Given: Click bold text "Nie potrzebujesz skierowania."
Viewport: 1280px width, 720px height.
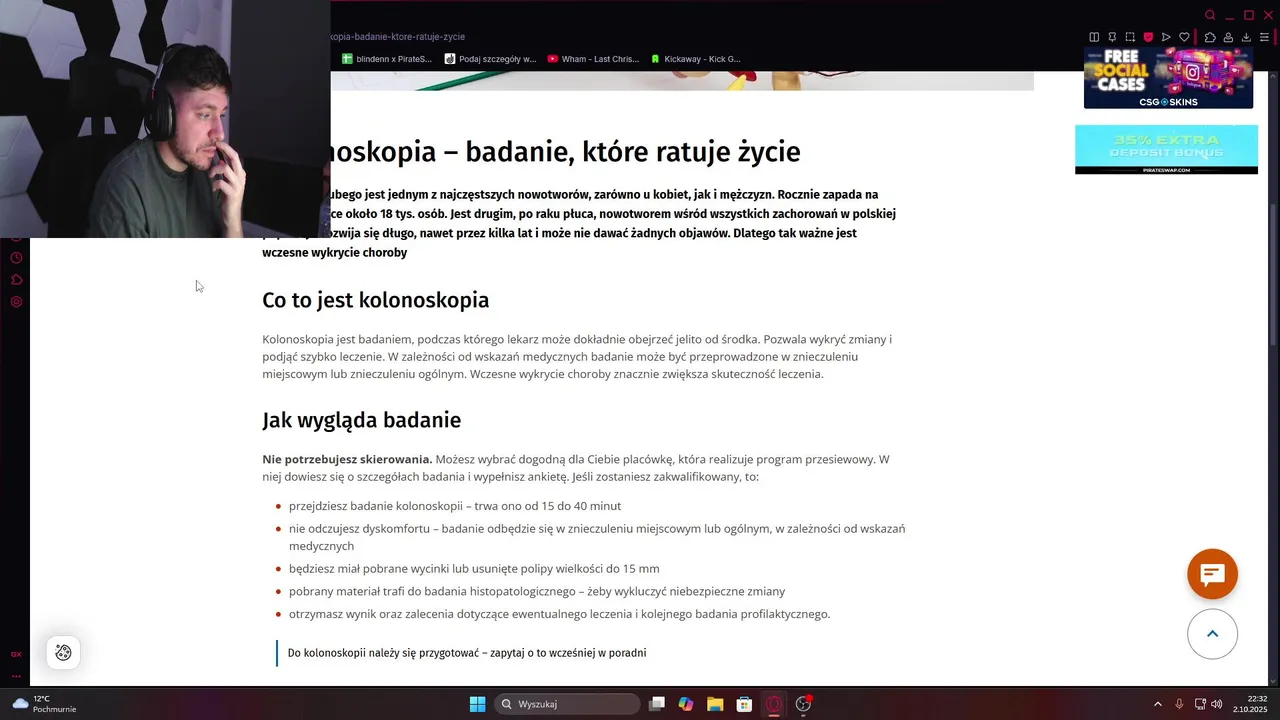Looking at the screenshot, I should click(x=347, y=459).
